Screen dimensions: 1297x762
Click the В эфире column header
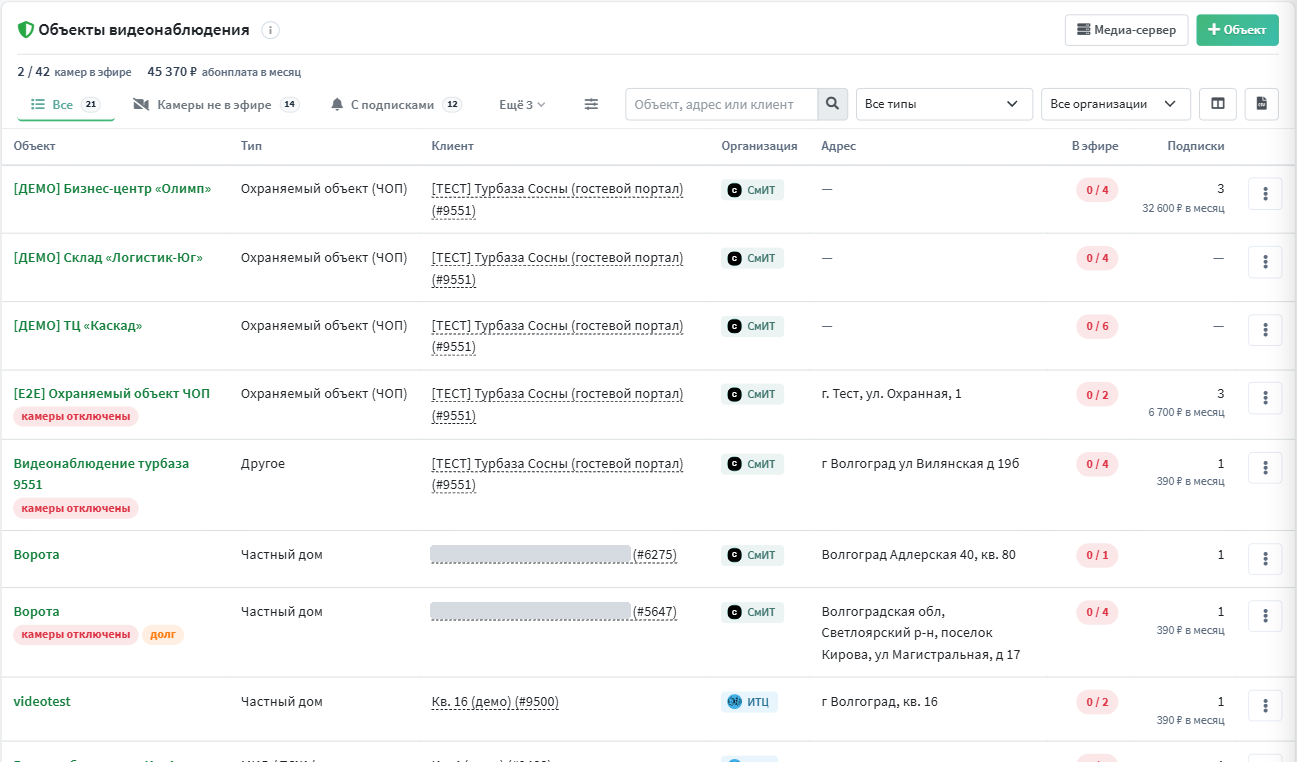(1095, 146)
